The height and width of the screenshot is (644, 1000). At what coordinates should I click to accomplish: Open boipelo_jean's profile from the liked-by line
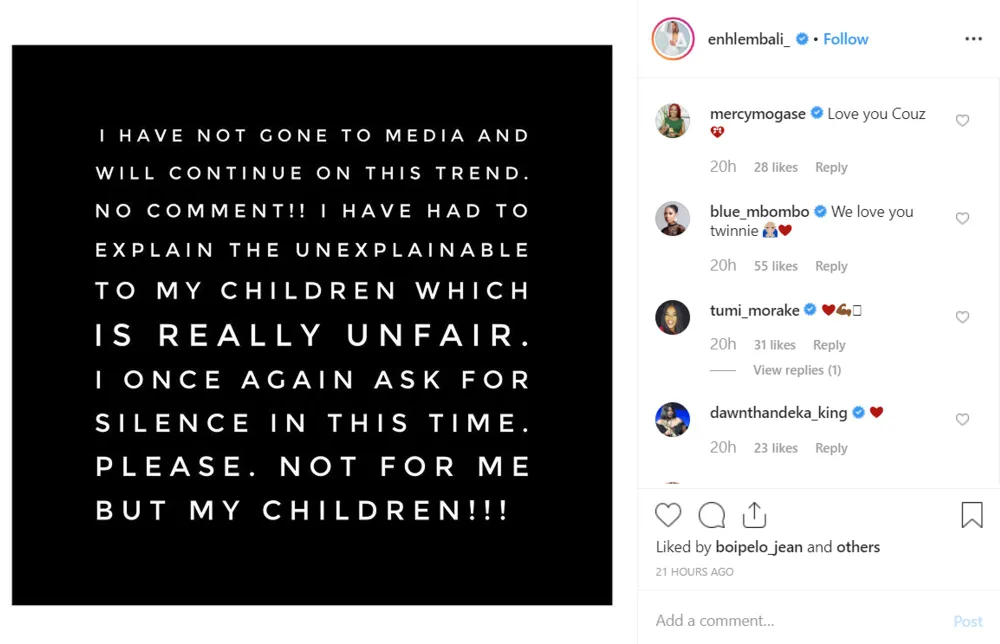tap(760, 547)
